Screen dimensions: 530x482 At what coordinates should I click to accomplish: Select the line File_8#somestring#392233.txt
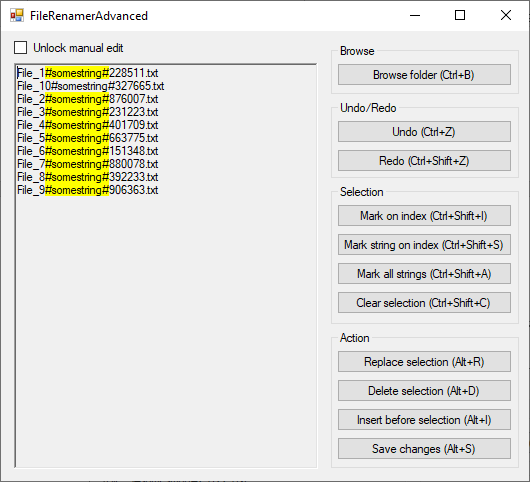click(88, 177)
